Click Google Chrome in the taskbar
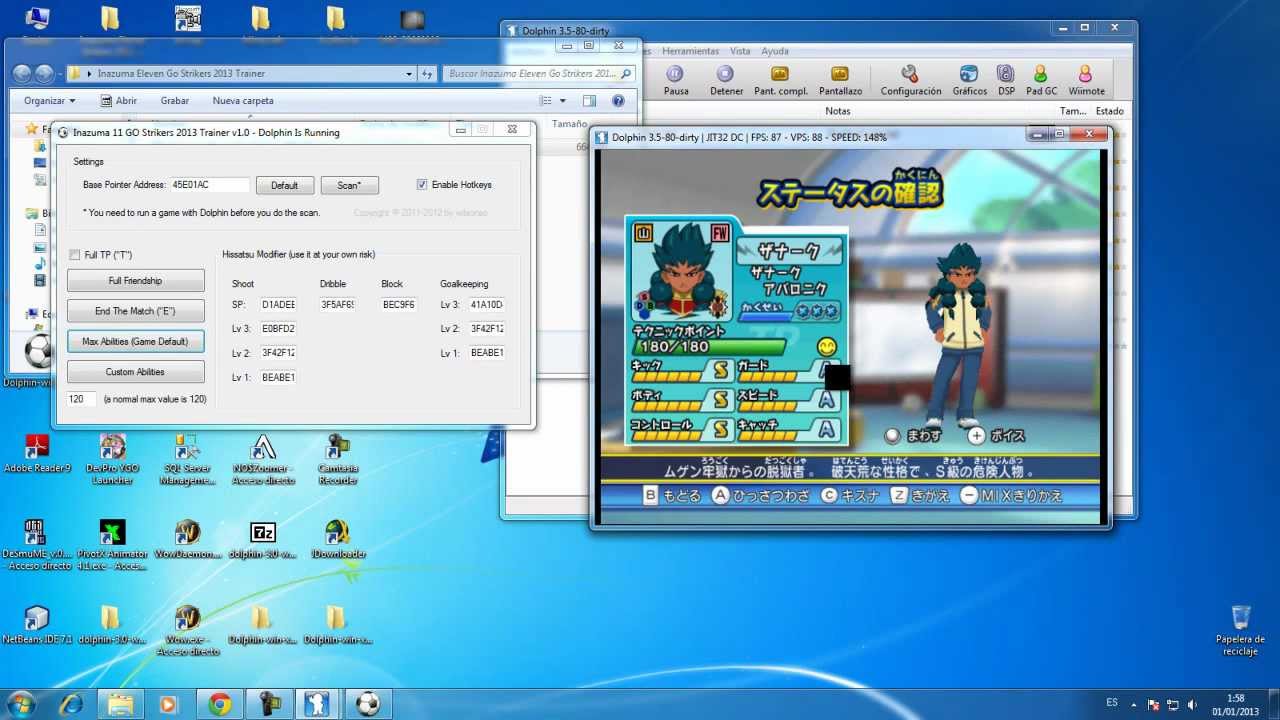This screenshot has width=1280, height=720. click(219, 704)
